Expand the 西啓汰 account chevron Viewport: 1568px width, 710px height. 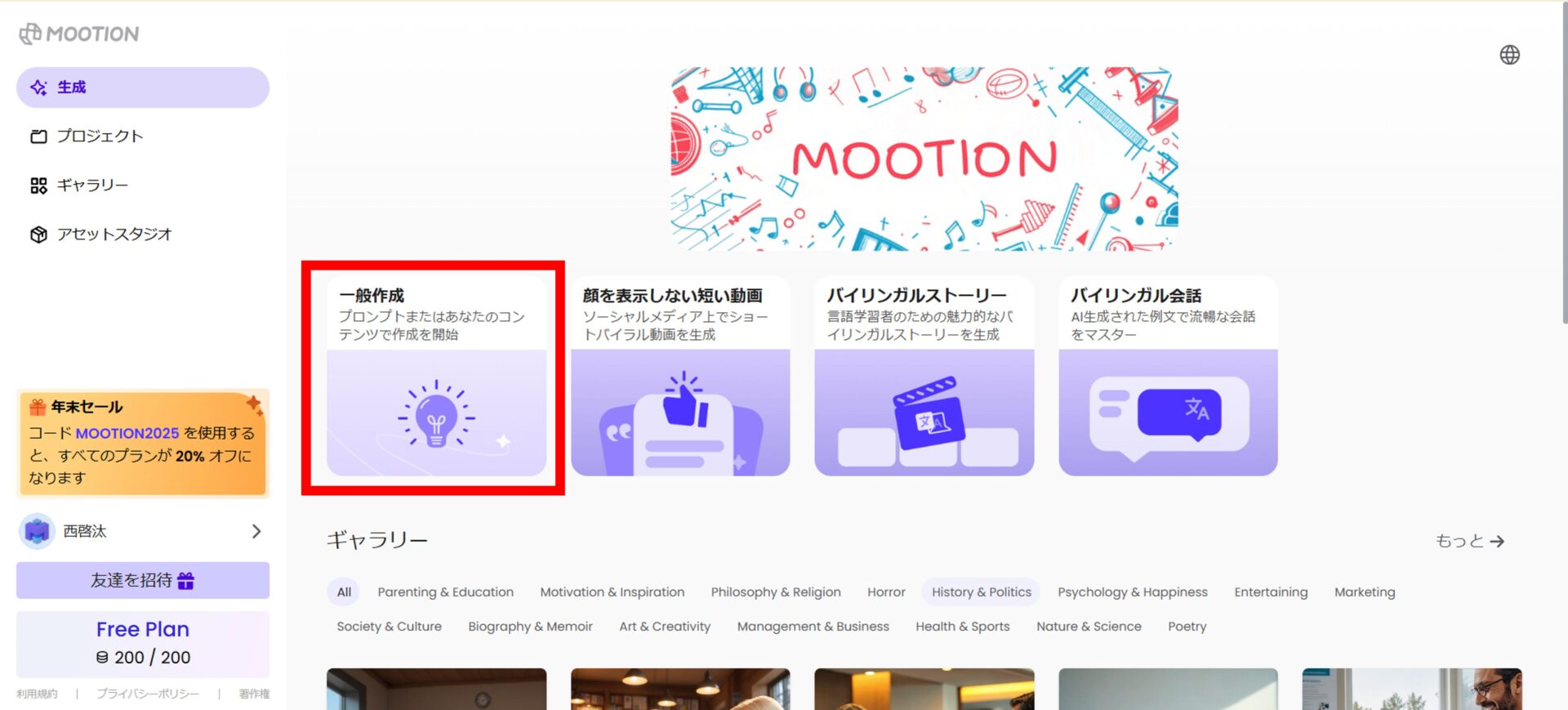(256, 531)
